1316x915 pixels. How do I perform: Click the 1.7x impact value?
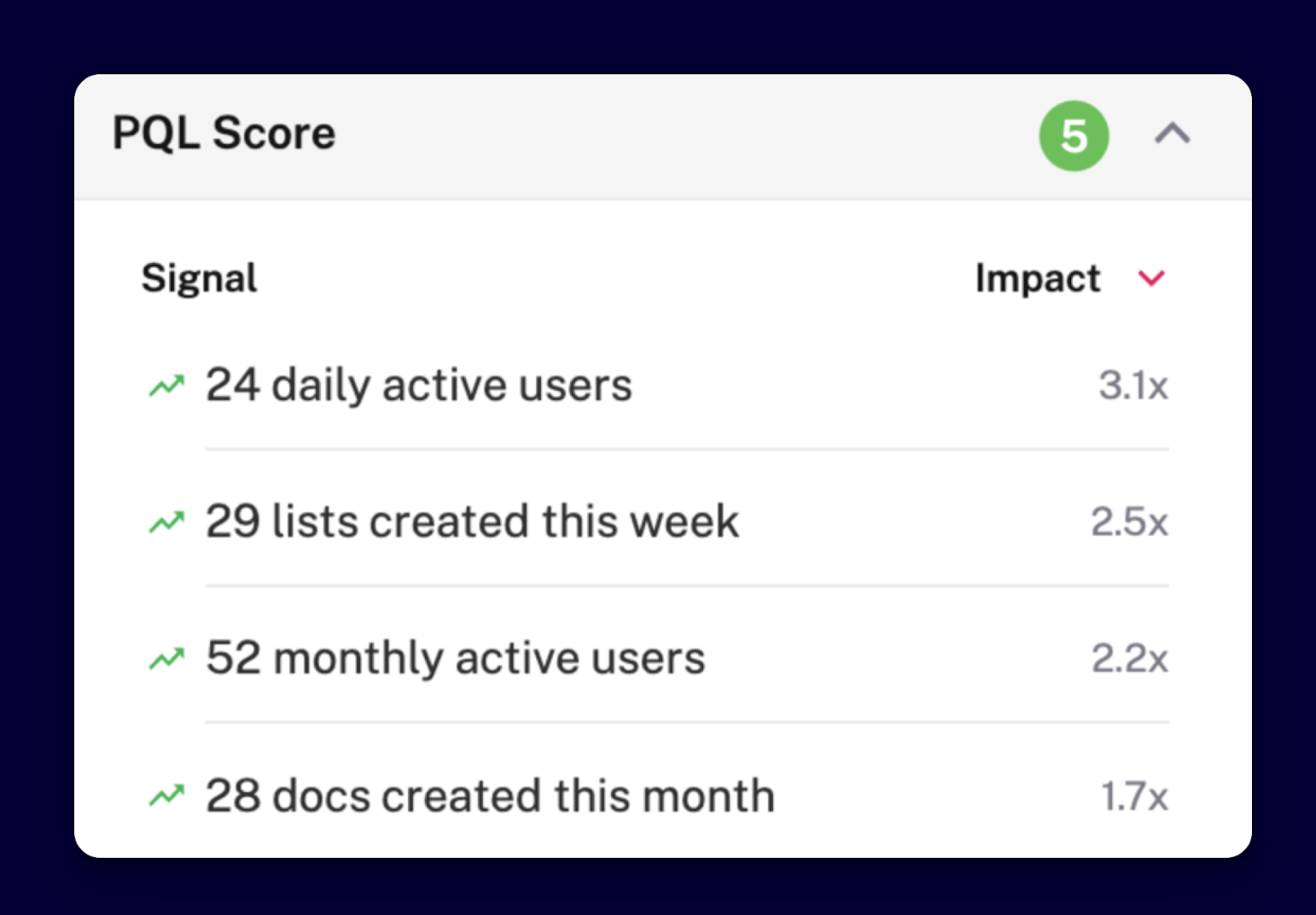(1134, 796)
